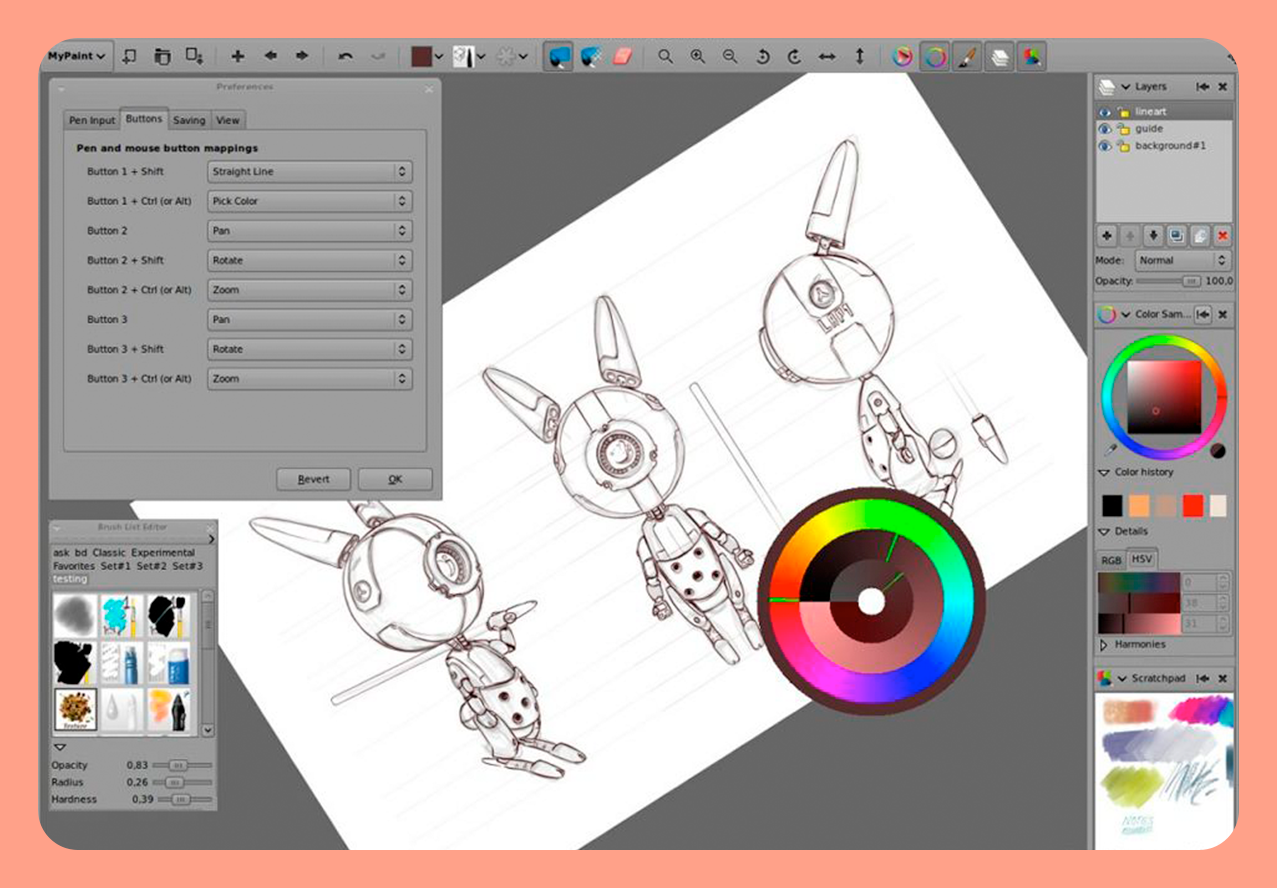Click the Revert button in Preferences

pyautogui.click(x=314, y=479)
